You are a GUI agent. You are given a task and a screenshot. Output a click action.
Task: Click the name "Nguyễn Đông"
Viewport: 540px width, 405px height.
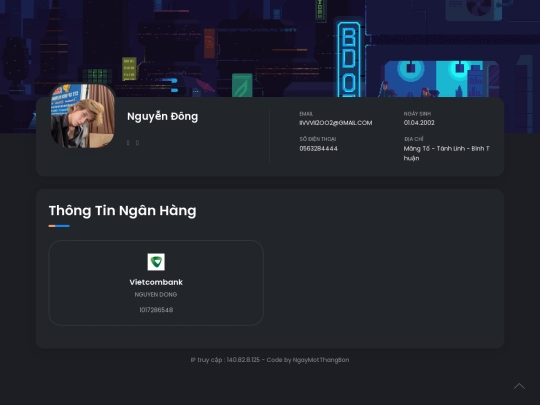point(163,116)
